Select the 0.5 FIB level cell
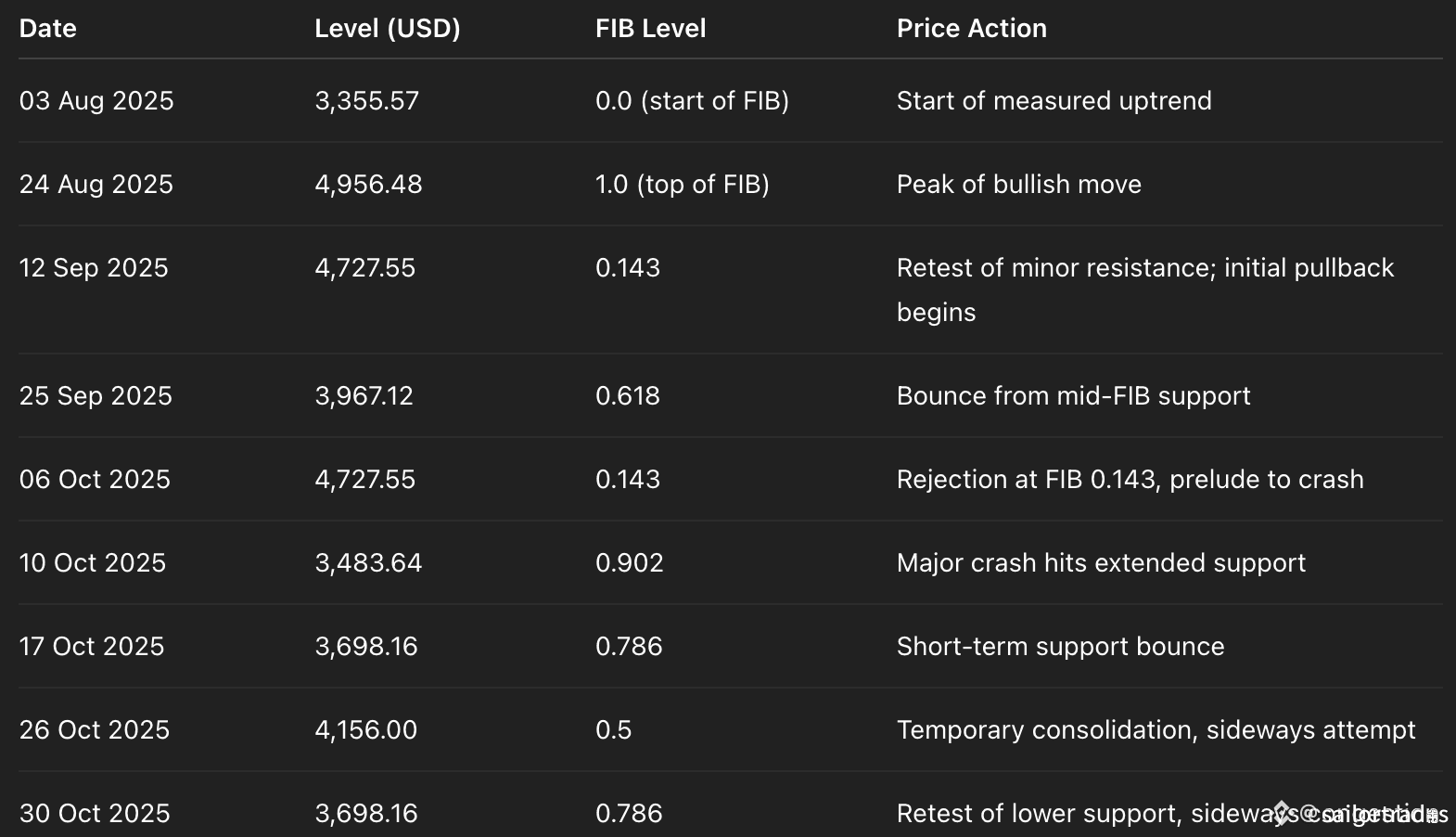 (x=613, y=730)
